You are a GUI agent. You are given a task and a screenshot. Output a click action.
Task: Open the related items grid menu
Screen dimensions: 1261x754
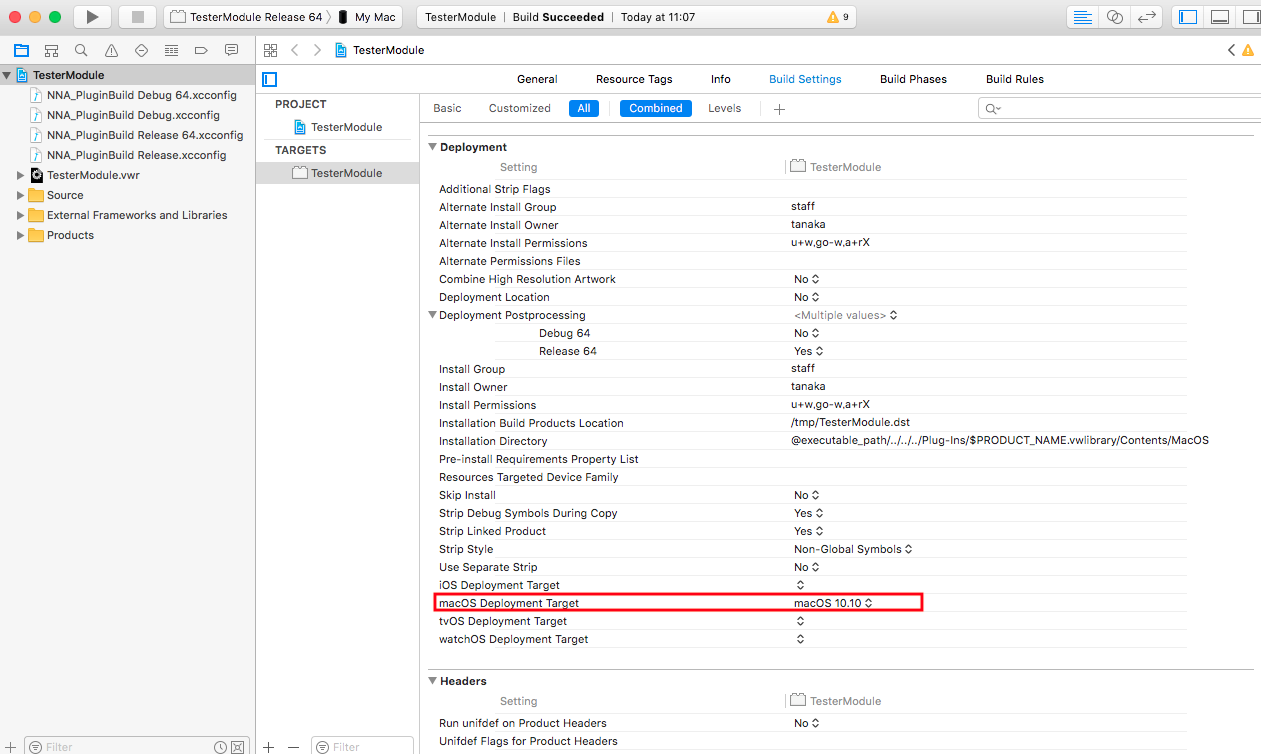(x=270, y=50)
